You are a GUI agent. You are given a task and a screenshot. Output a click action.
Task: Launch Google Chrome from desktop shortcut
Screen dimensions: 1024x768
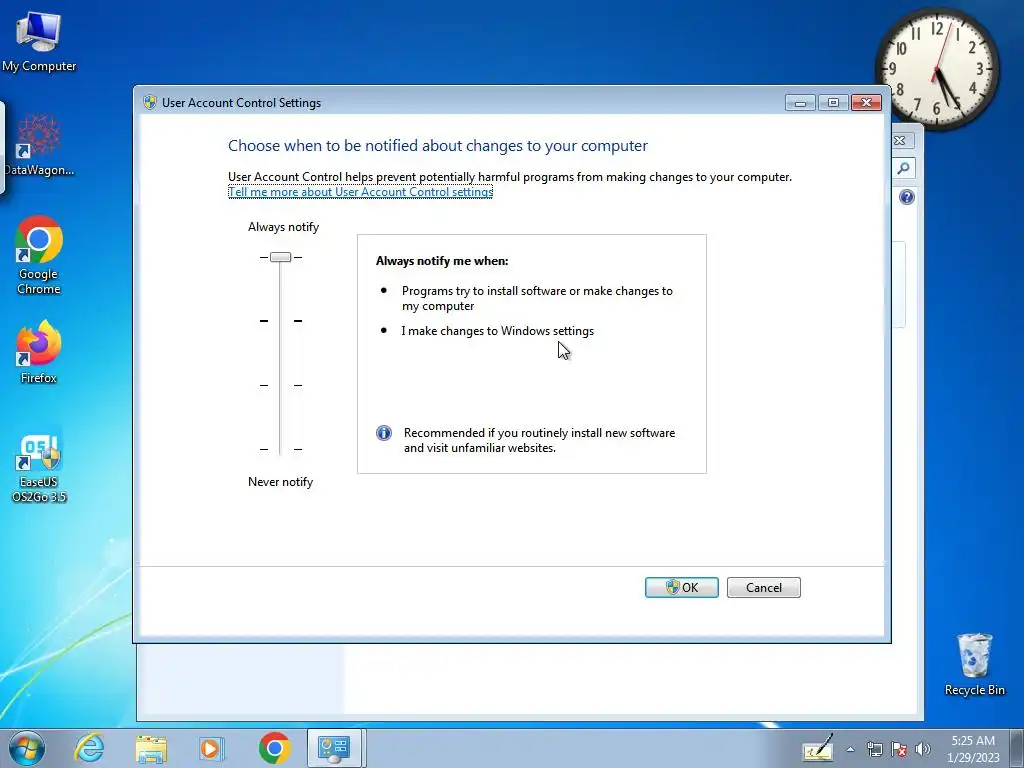pyautogui.click(x=39, y=255)
